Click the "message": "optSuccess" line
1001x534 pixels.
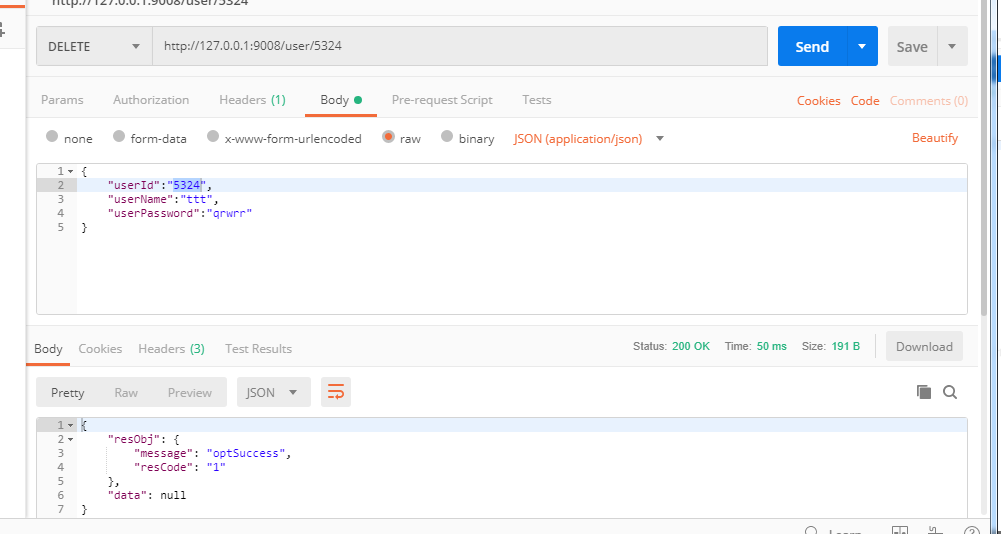213,454
